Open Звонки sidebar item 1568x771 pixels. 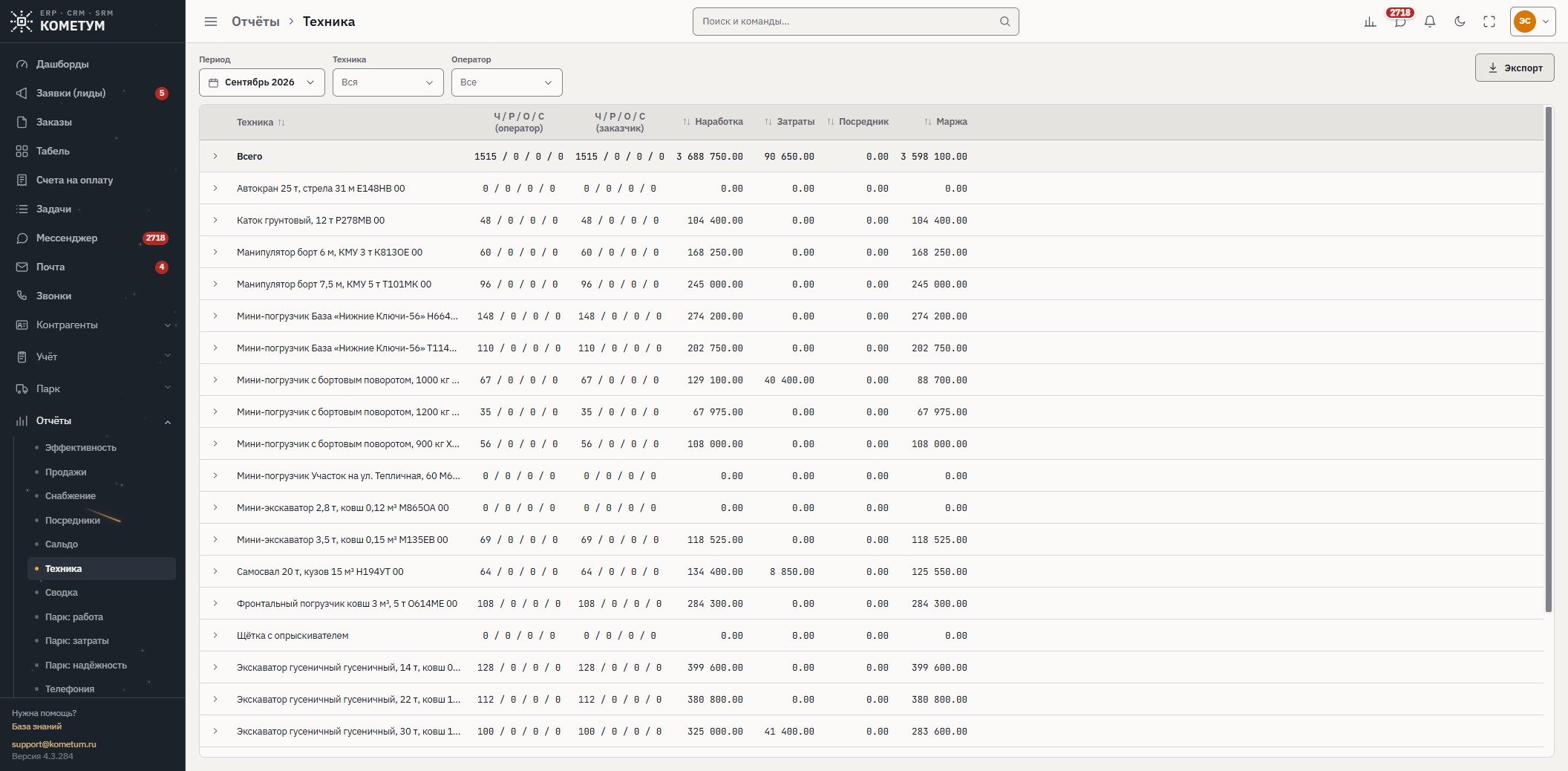[x=93, y=296]
